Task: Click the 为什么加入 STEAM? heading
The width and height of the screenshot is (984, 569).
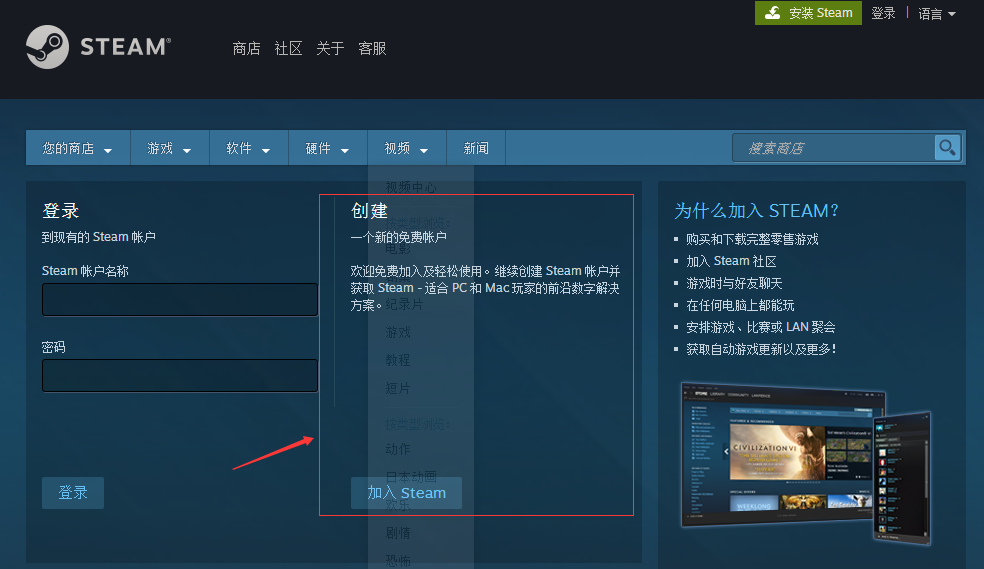Action: coord(756,211)
